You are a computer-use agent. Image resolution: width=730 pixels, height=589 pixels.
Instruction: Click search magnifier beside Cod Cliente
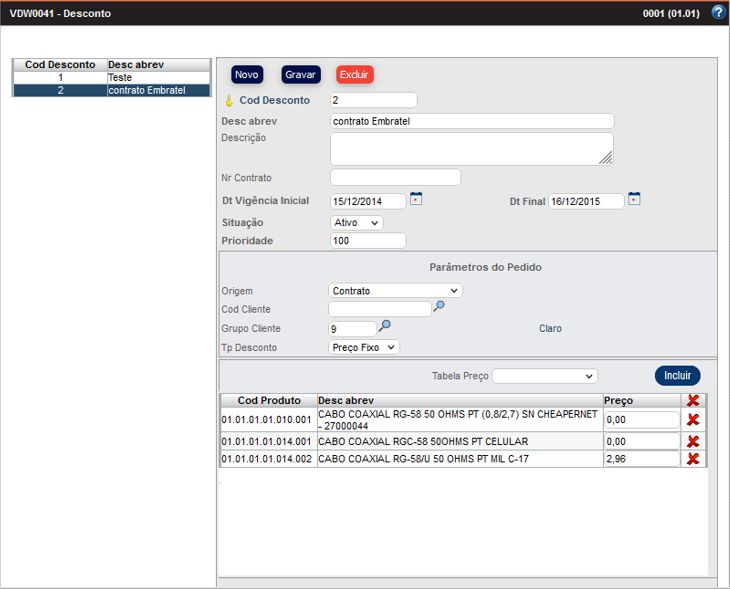[x=438, y=307]
